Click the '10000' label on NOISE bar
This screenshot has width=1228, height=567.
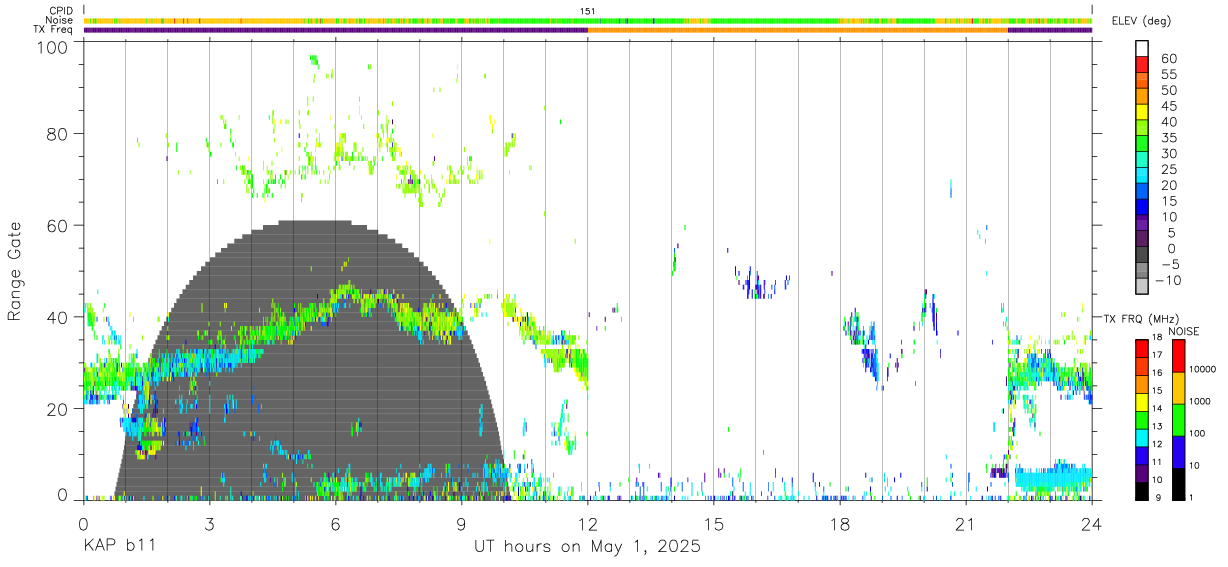(x=1202, y=371)
